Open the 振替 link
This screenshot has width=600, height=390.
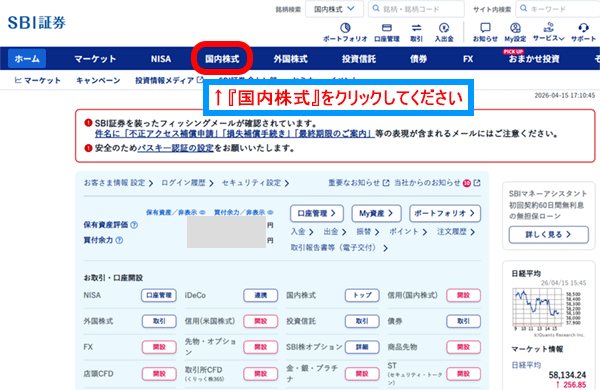coord(368,232)
